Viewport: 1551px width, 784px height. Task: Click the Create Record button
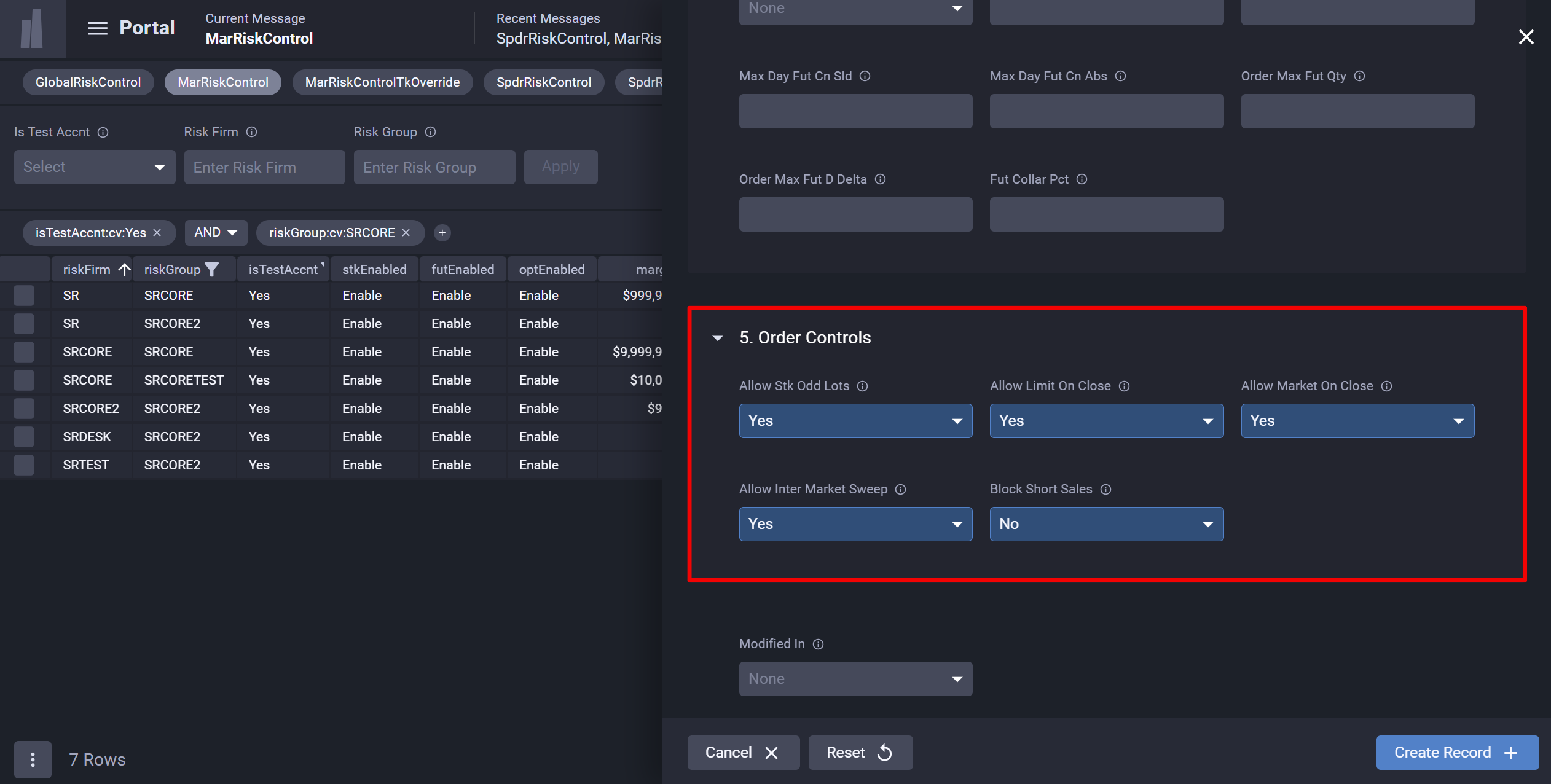pyautogui.click(x=1456, y=752)
